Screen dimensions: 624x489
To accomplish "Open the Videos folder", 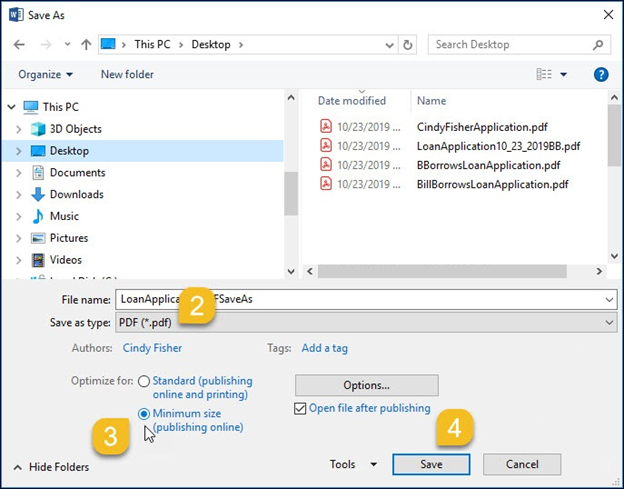I will tap(66, 260).
